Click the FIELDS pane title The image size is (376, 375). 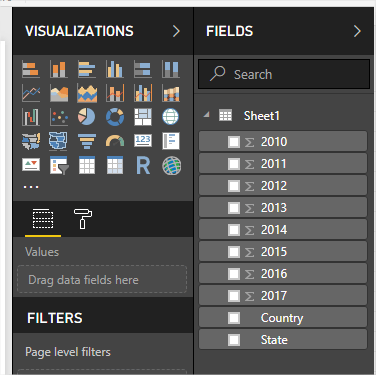pyautogui.click(x=229, y=31)
